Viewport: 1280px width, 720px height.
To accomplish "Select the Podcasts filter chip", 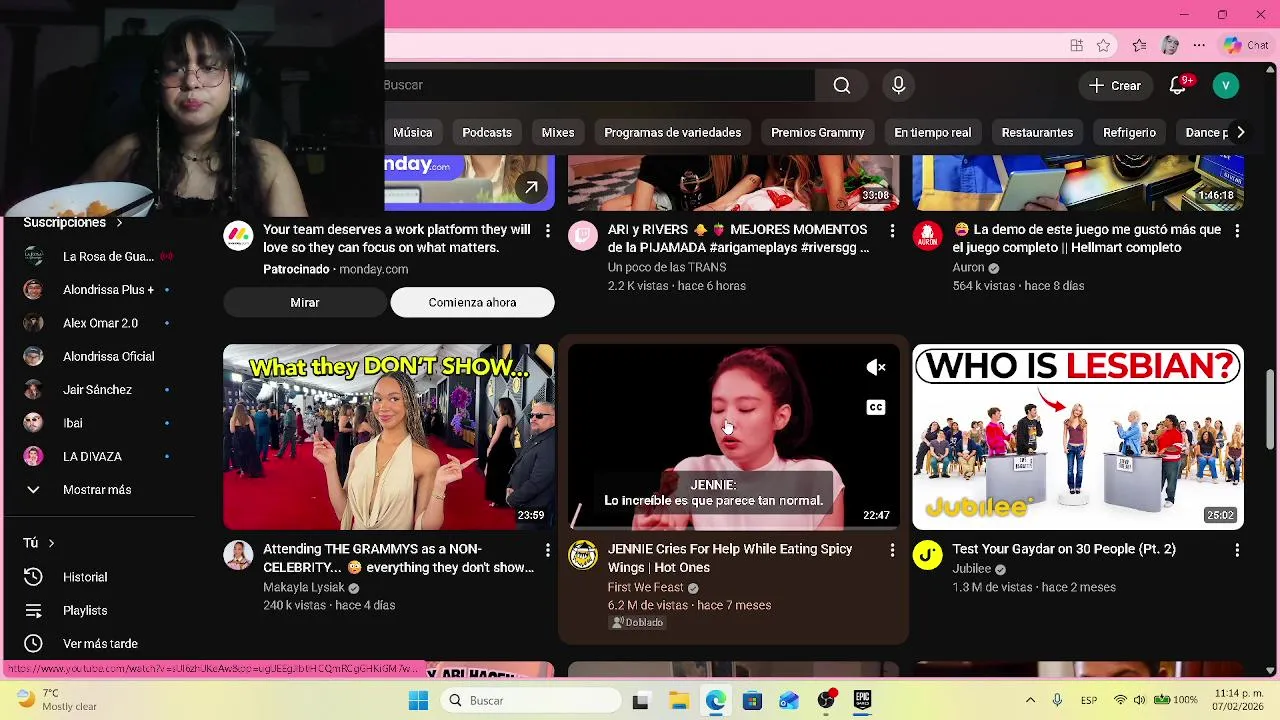I will pos(487,132).
